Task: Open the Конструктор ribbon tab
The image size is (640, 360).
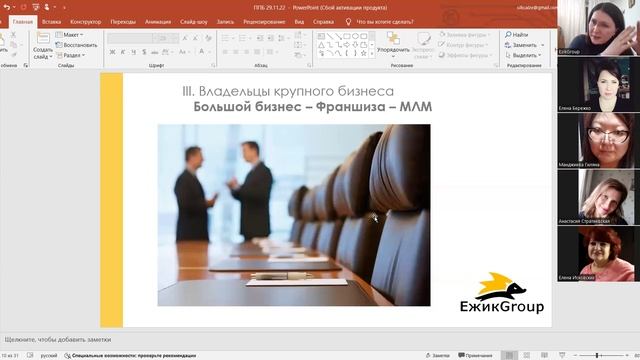Action: point(86,22)
